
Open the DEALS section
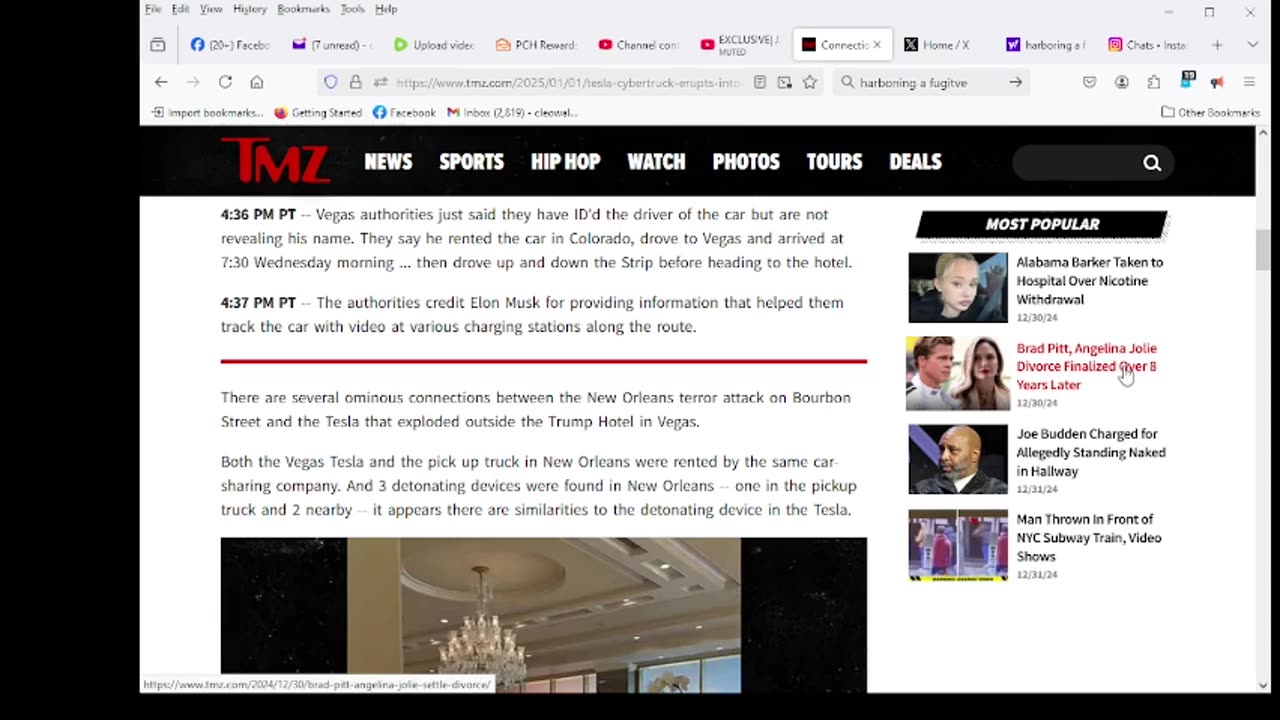[x=915, y=162]
